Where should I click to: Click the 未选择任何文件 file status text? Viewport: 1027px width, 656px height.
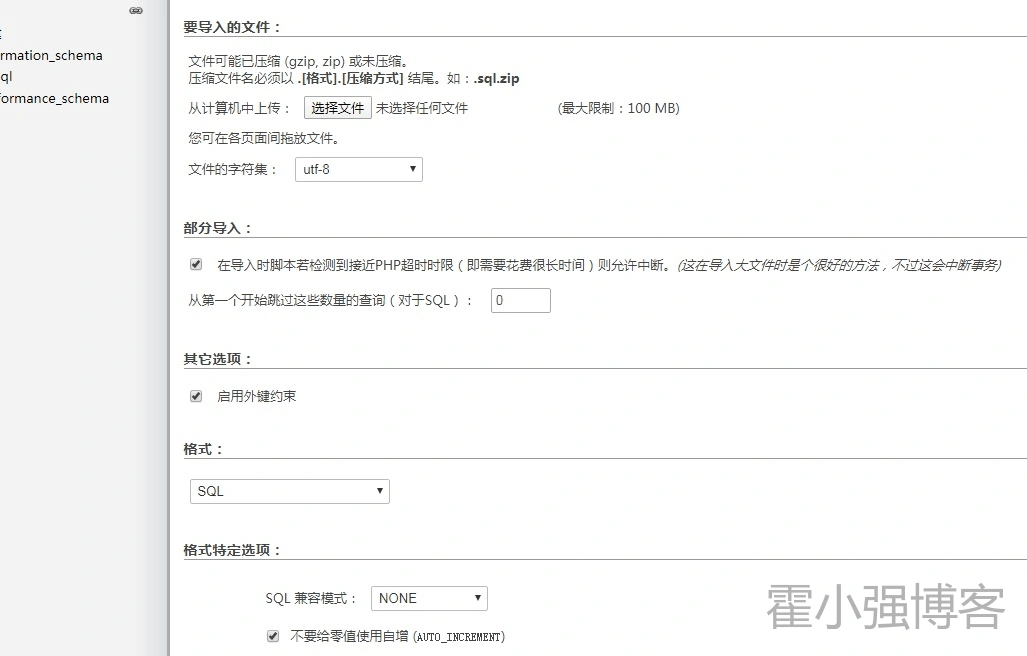pos(421,108)
